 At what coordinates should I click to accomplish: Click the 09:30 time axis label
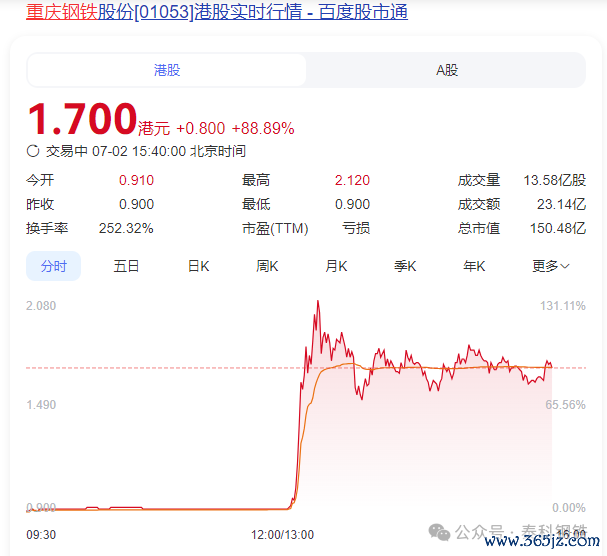tap(41, 535)
